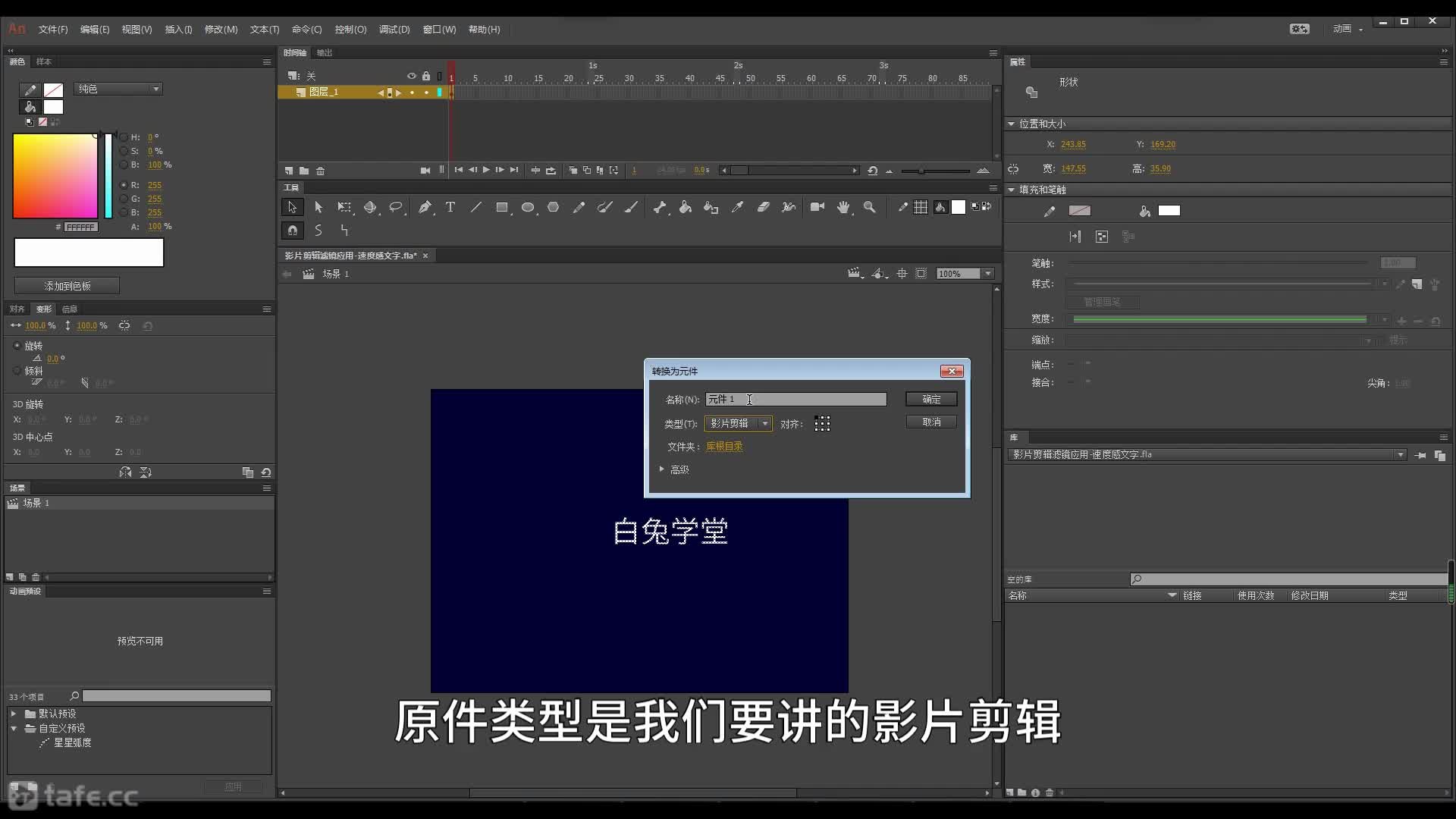Select the Selection arrow tool

292,207
